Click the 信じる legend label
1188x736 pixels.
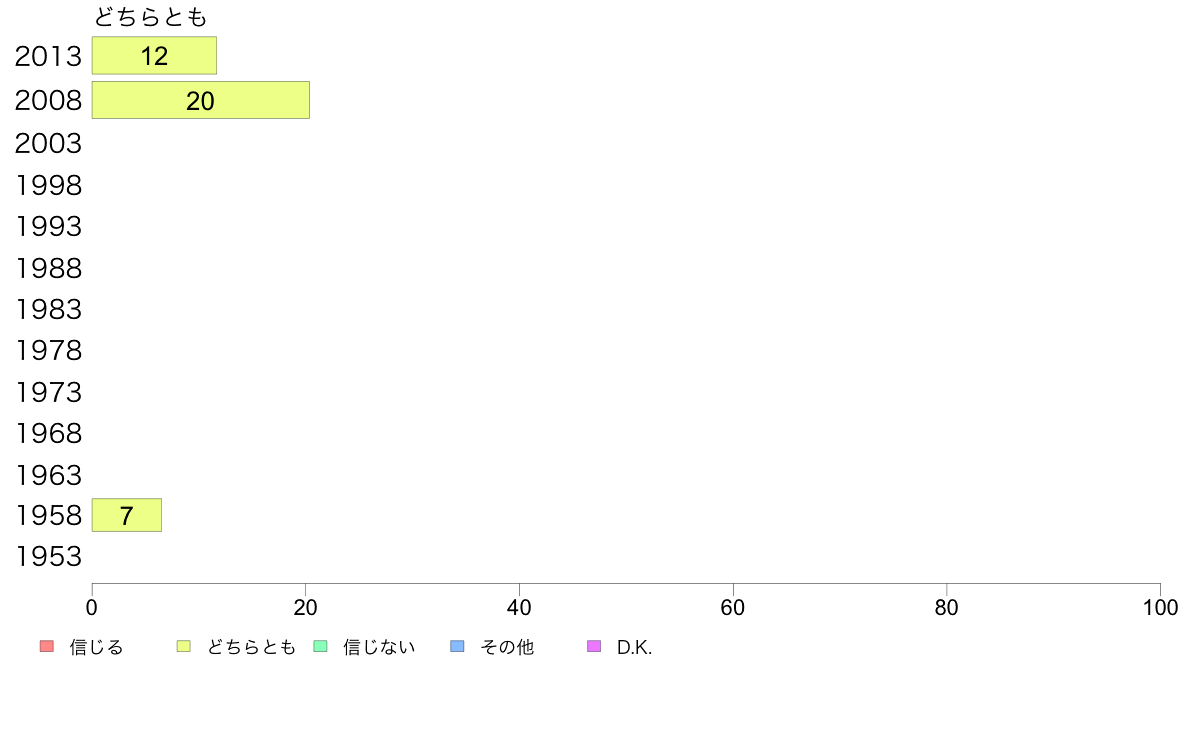96,647
